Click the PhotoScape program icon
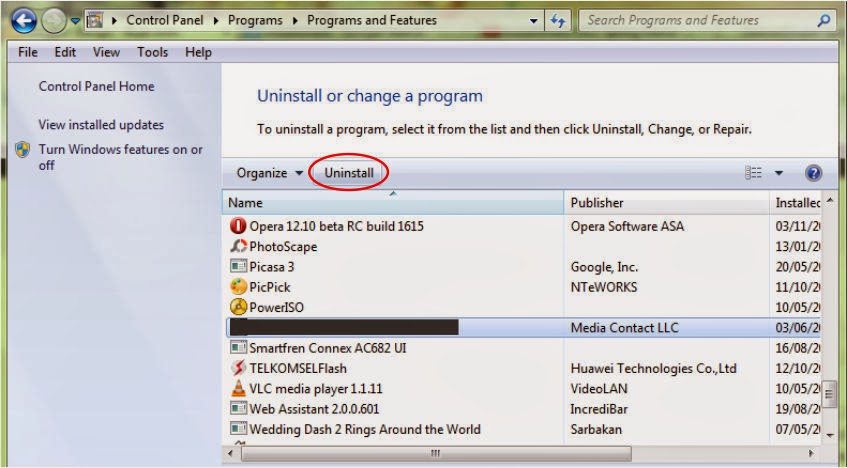 [238, 246]
